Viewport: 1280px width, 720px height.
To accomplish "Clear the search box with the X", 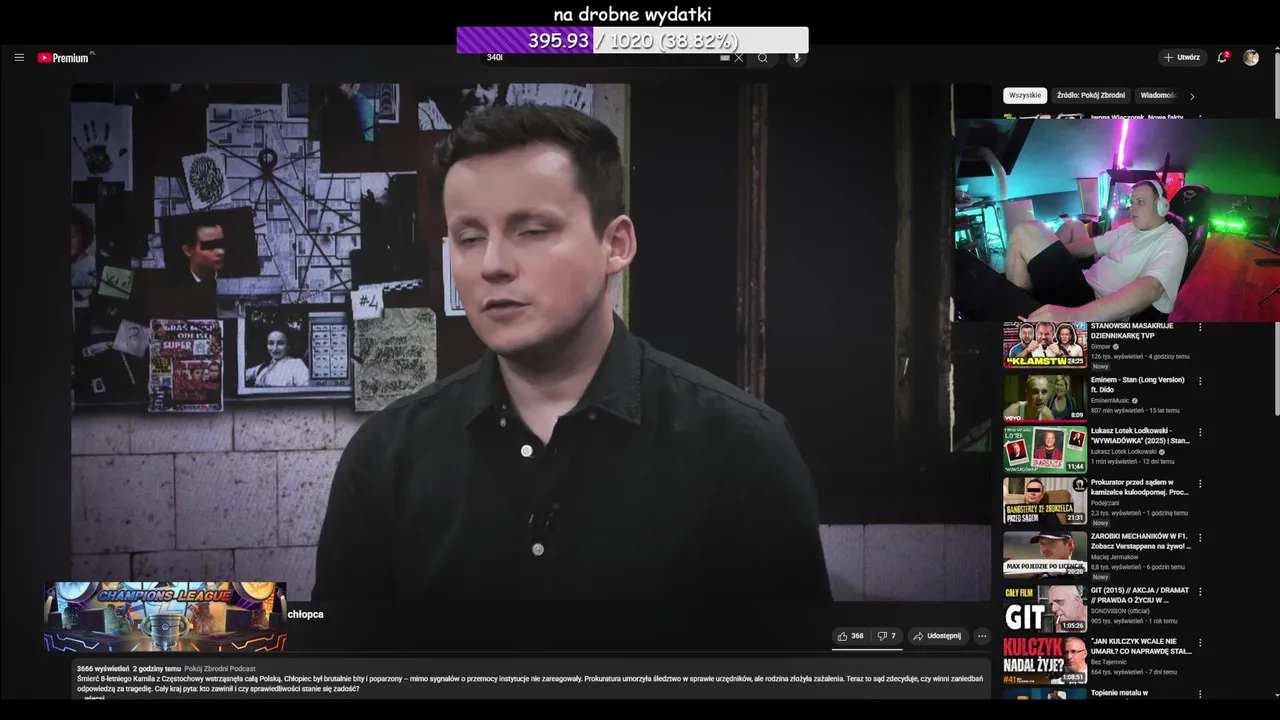I will (x=739, y=58).
